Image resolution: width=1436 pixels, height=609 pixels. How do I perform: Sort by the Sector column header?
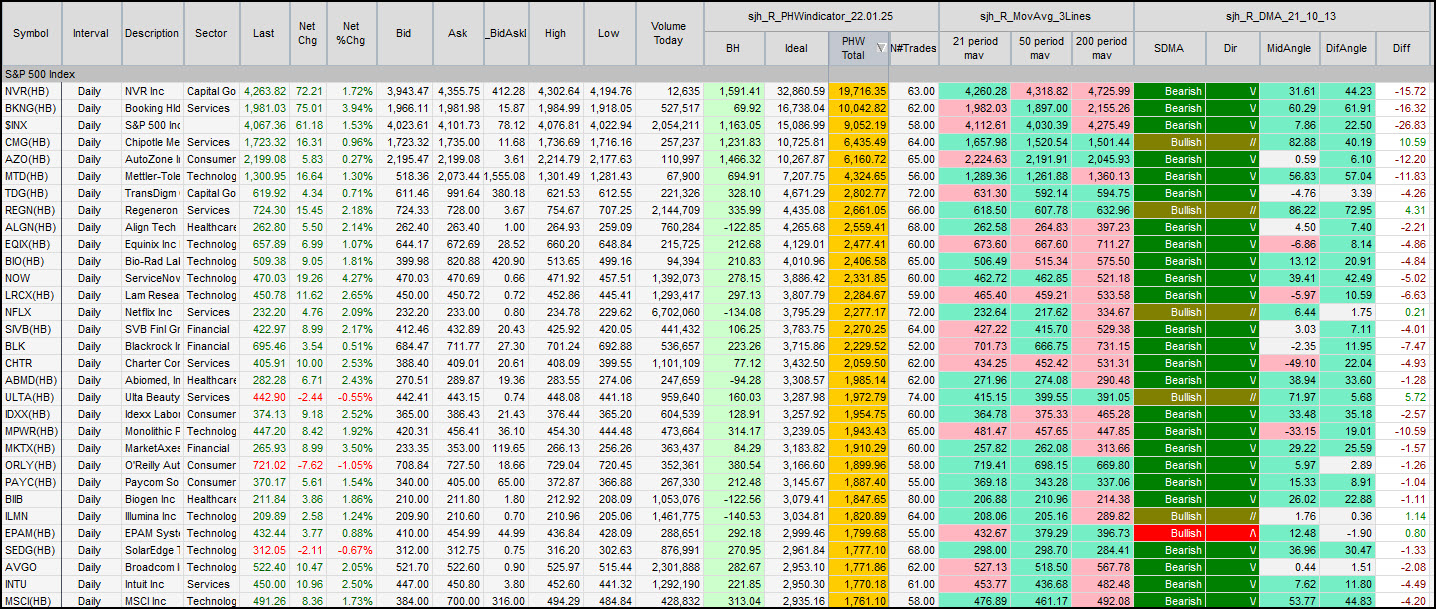pos(211,33)
